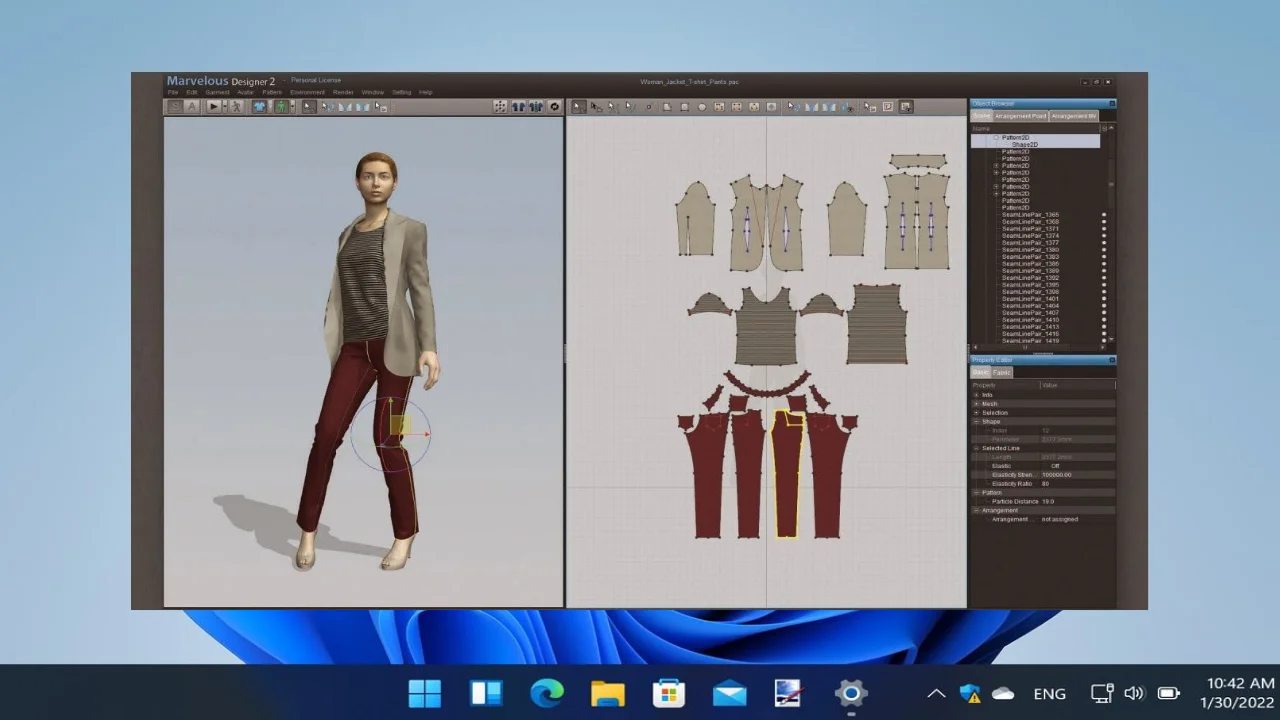Open the Windows Start menu
Viewport: 1280px width, 720px height.
coord(424,693)
